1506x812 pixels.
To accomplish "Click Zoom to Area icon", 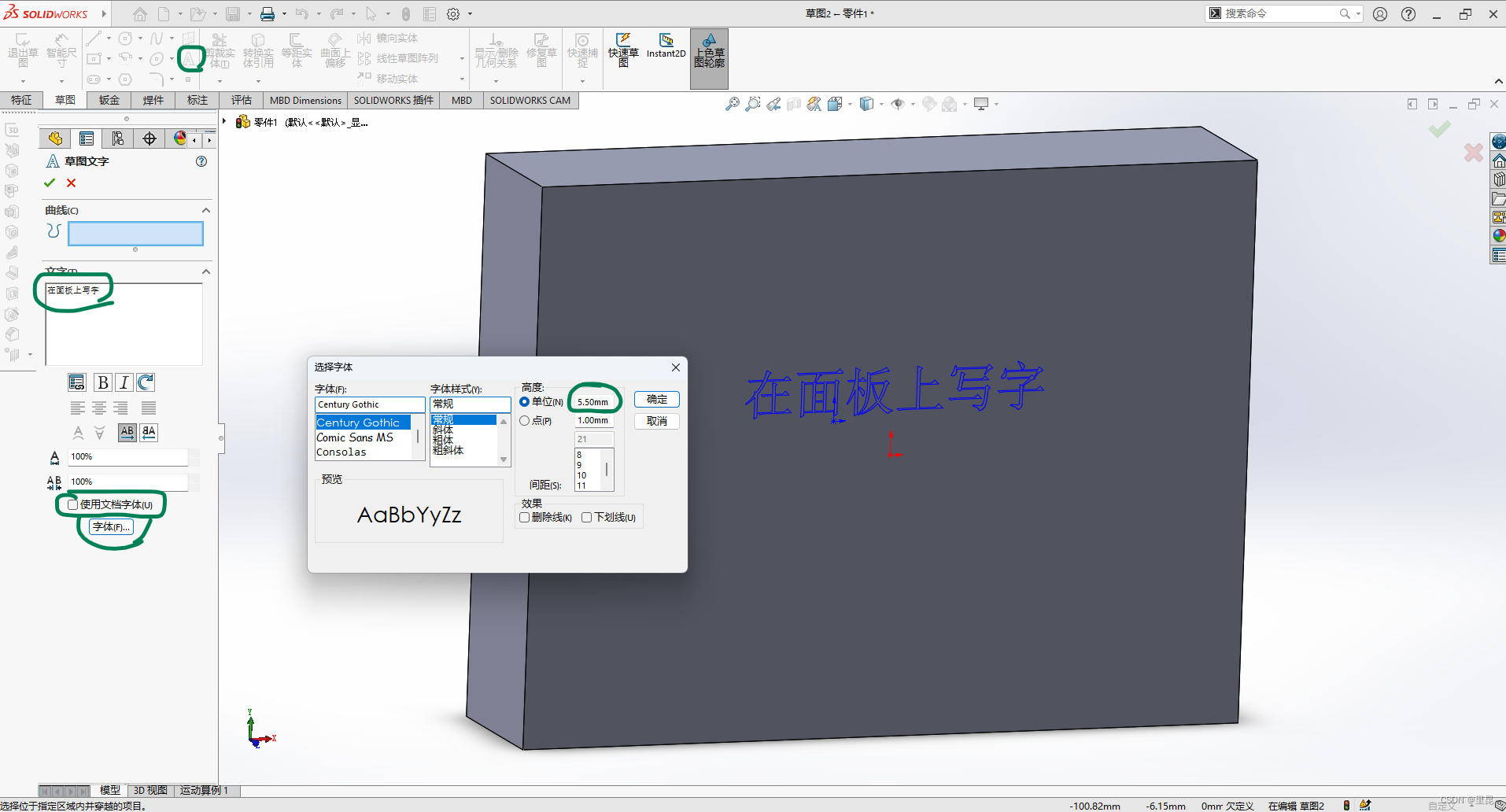I will click(753, 104).
